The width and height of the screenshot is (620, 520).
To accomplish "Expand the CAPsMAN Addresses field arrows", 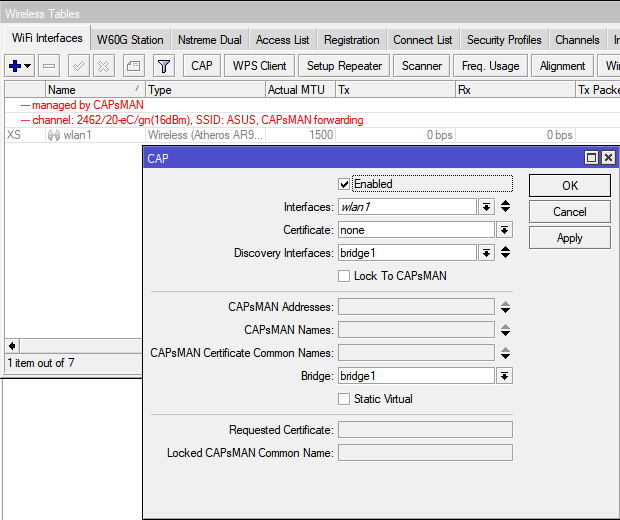I will [x=505, y=307].
